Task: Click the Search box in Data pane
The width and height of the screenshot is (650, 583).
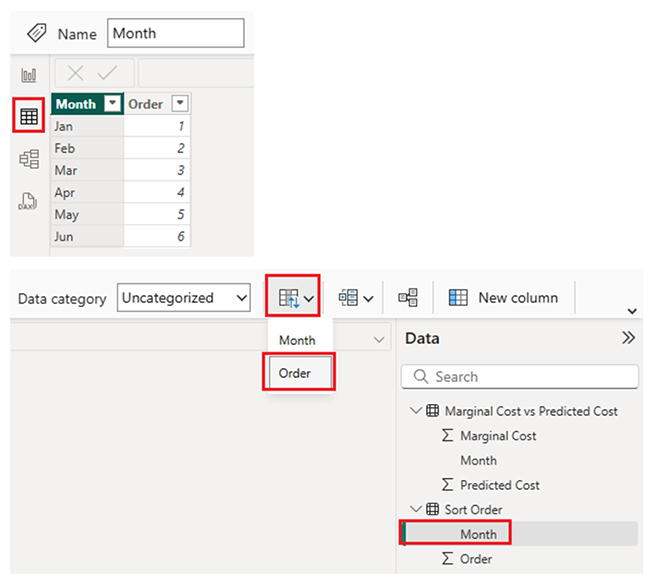Action: [x=520, y=377]
